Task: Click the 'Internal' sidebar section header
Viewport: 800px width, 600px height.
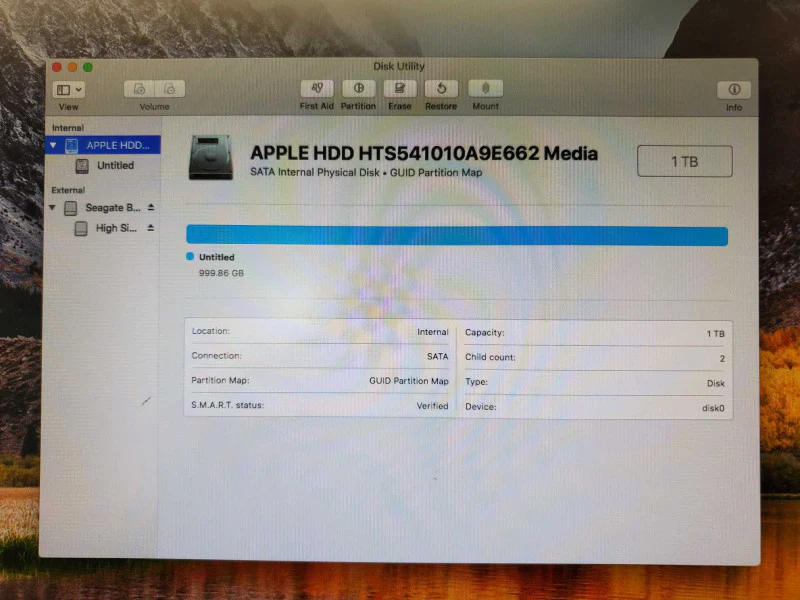Action: pos(68,128)
